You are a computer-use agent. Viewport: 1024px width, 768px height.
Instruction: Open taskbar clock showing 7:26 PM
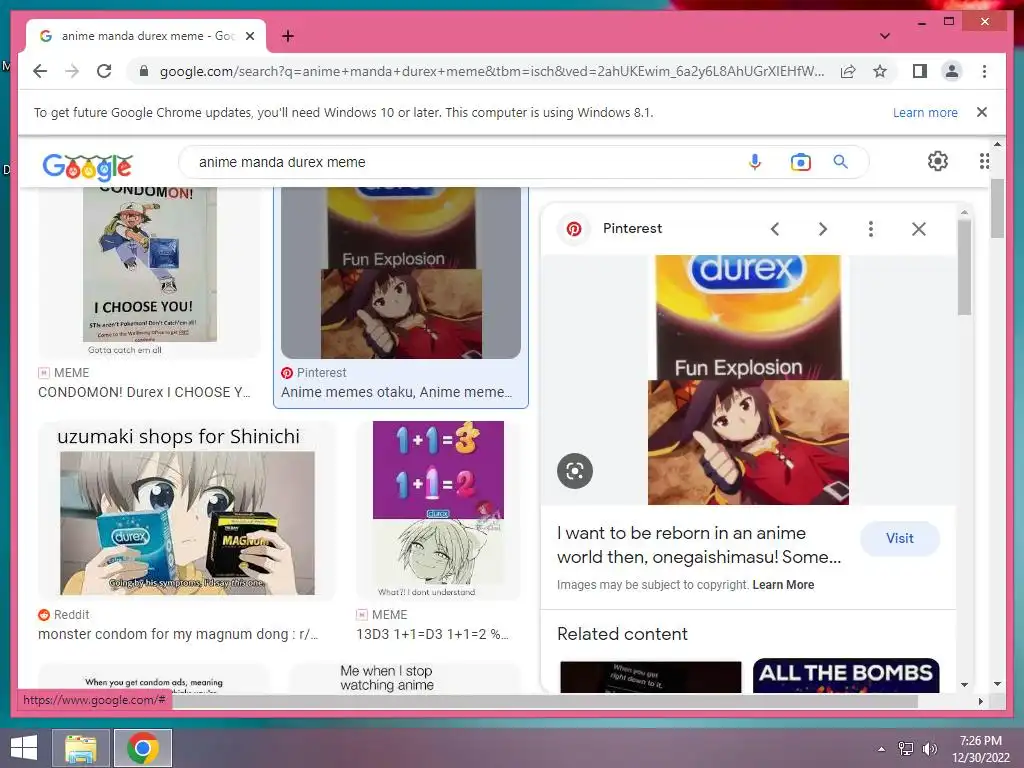980,749
